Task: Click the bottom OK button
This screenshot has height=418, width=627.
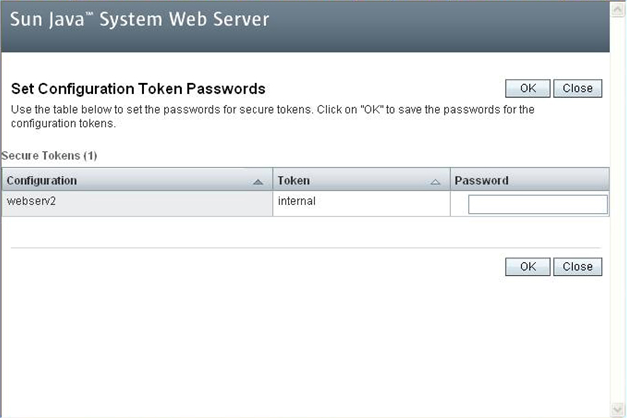Action: tap(527, 267)
